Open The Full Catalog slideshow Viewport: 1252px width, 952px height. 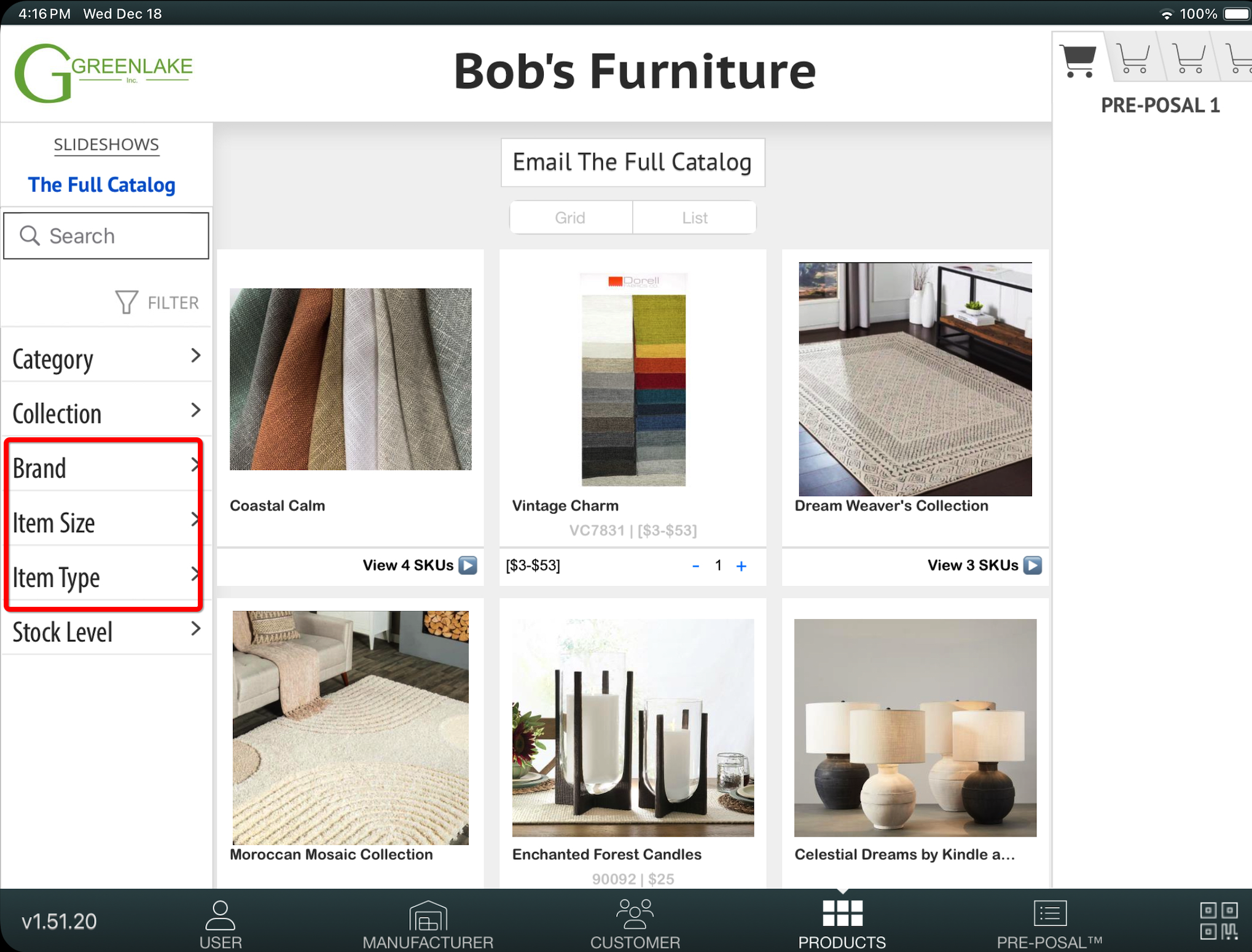pyautogui.click(x=102, y=184)
